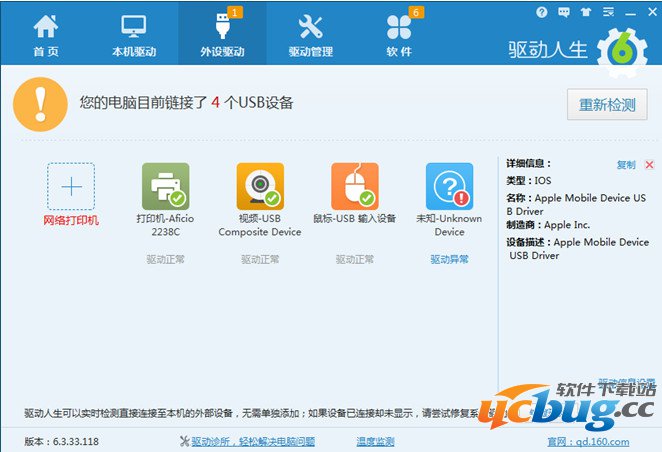Click the 重新检测 re-detect button
662x452 pixels.
pyautogui.click(x=607, y=103)
